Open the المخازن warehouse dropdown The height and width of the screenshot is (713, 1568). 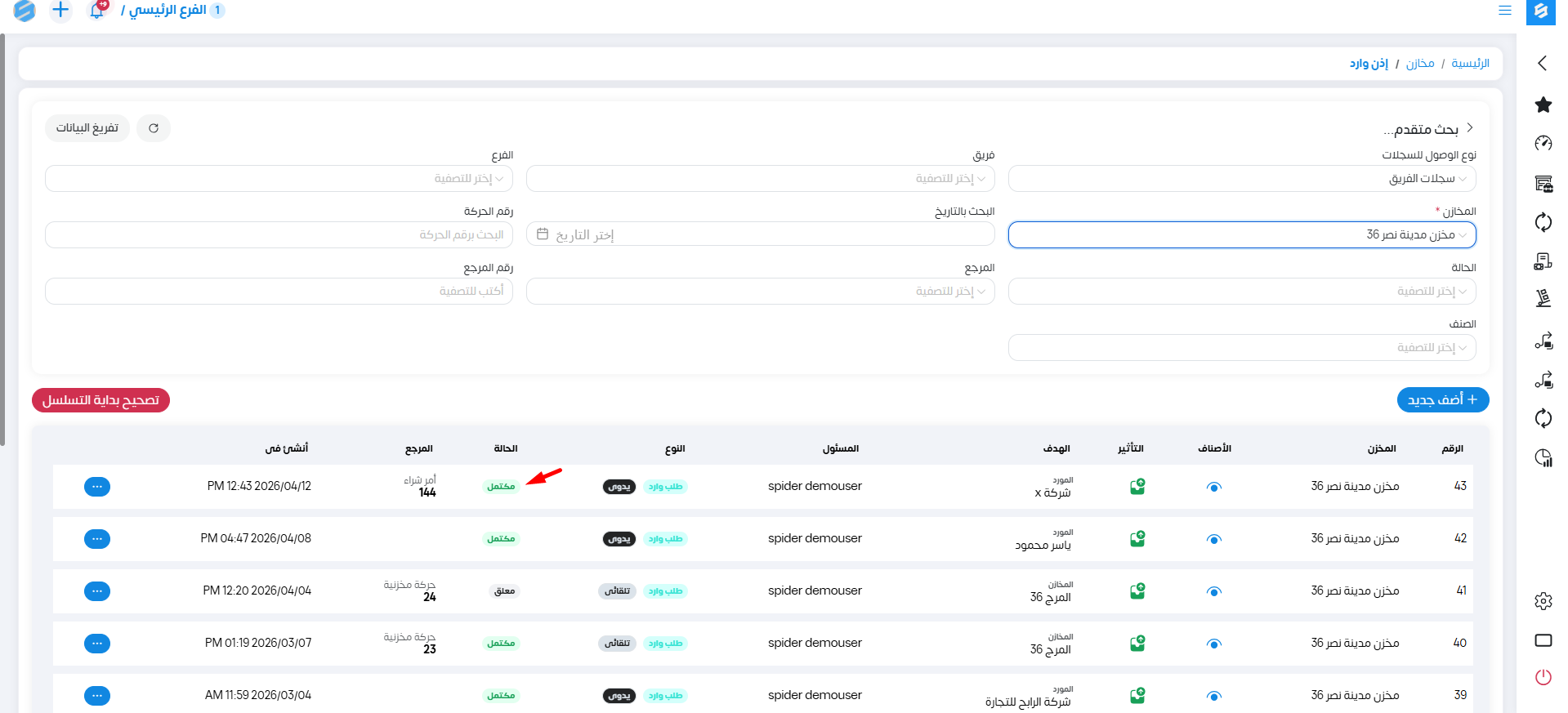(x=1241, y=235)
